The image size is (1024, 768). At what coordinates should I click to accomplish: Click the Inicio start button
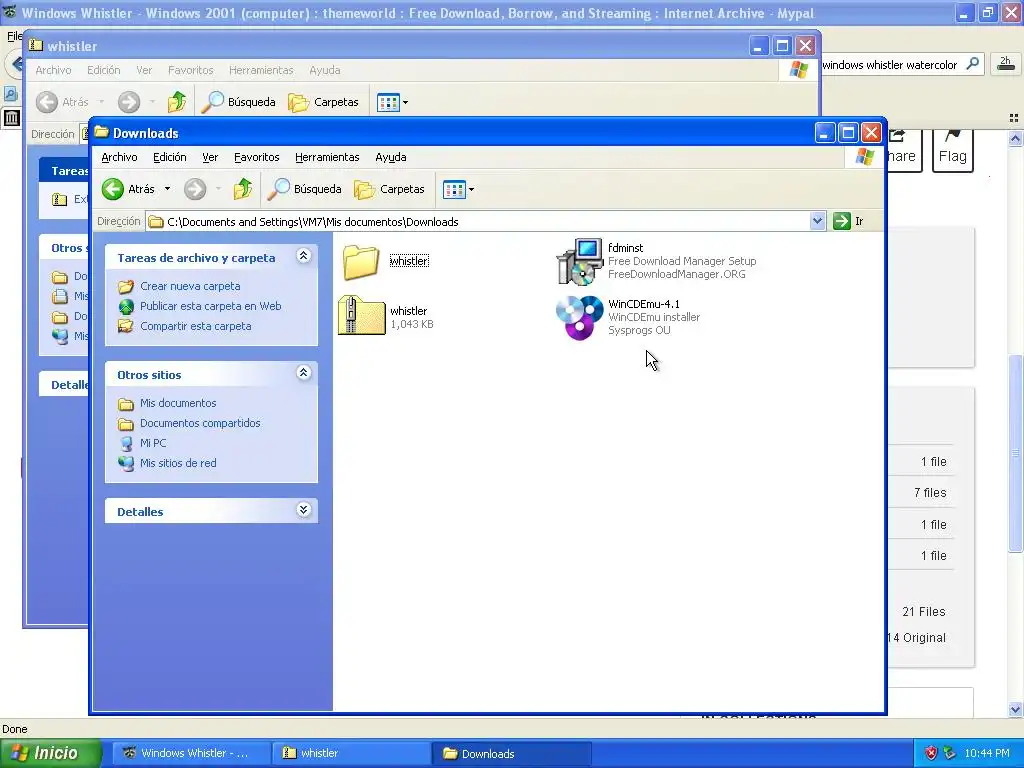coord(51,753)
